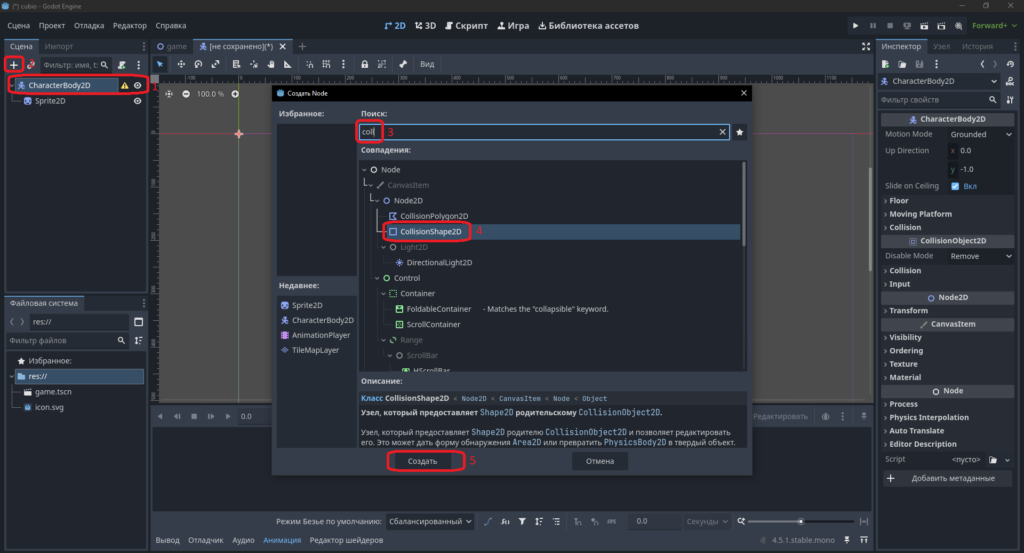The image size is (1024, 553).
Task: Select TileMapLayer in recent list
Action: pos(310,350)
